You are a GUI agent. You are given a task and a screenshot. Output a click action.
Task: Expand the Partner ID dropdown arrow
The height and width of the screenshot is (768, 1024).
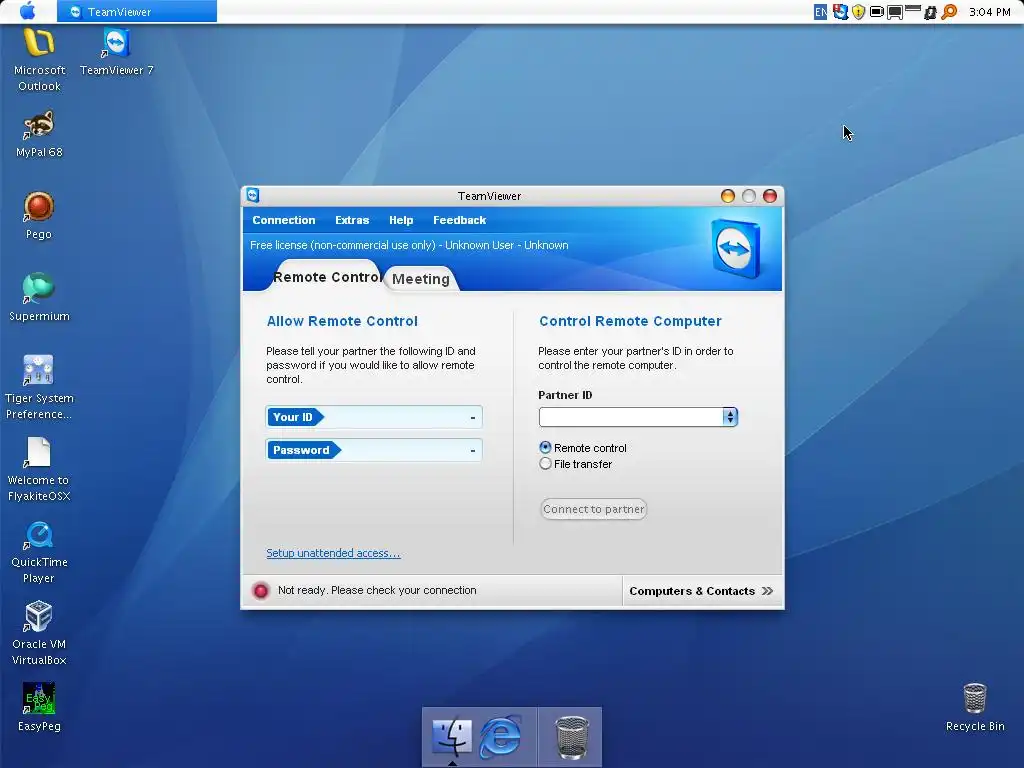pyautogui.click(x=729, y=417)
